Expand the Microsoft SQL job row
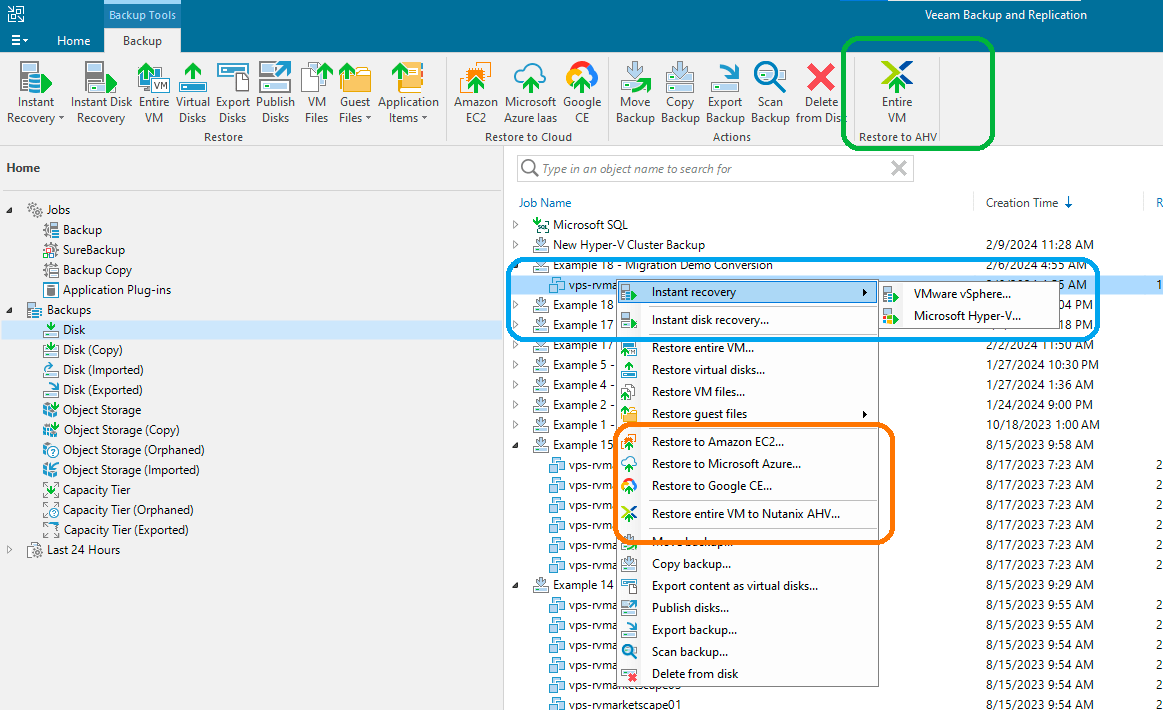1163x710 pixels. 515,224
